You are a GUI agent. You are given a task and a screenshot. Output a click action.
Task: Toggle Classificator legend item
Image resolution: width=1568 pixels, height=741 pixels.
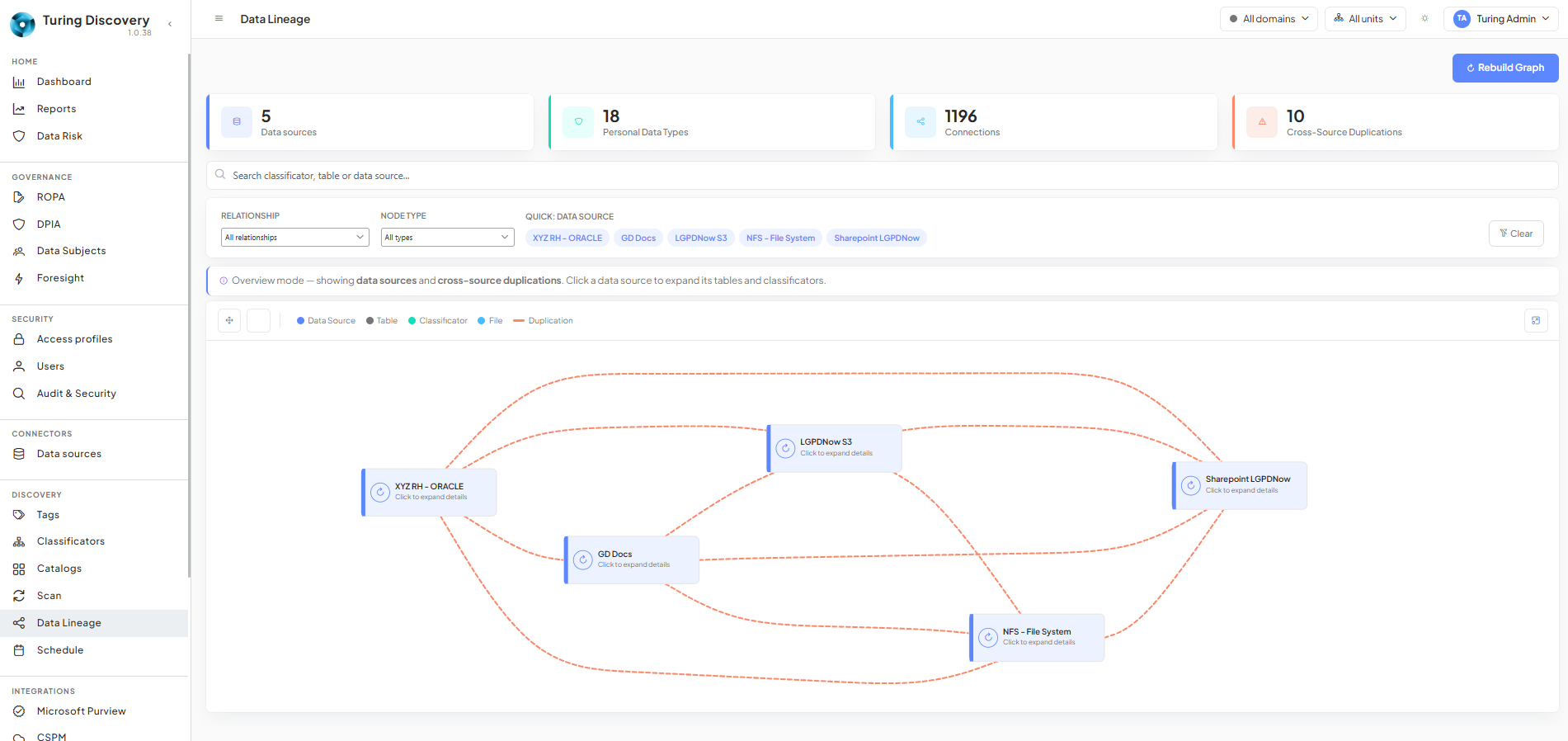pos(438,321)
